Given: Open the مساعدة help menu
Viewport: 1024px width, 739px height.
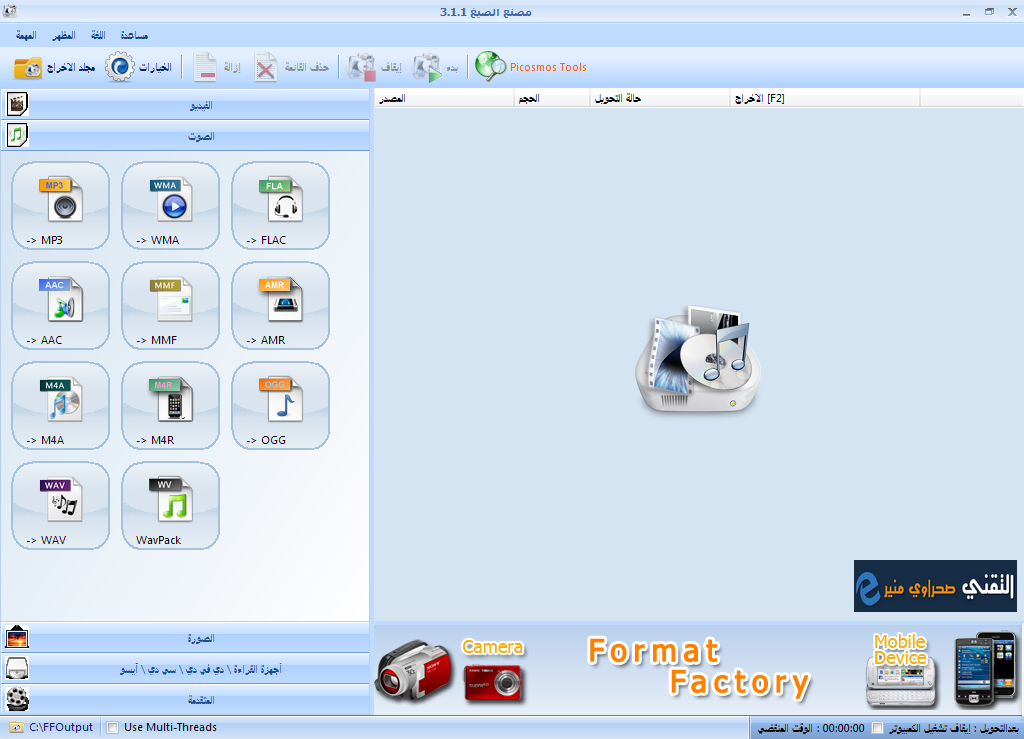Looking at the screenshot, I should click(x=134, y=35).
